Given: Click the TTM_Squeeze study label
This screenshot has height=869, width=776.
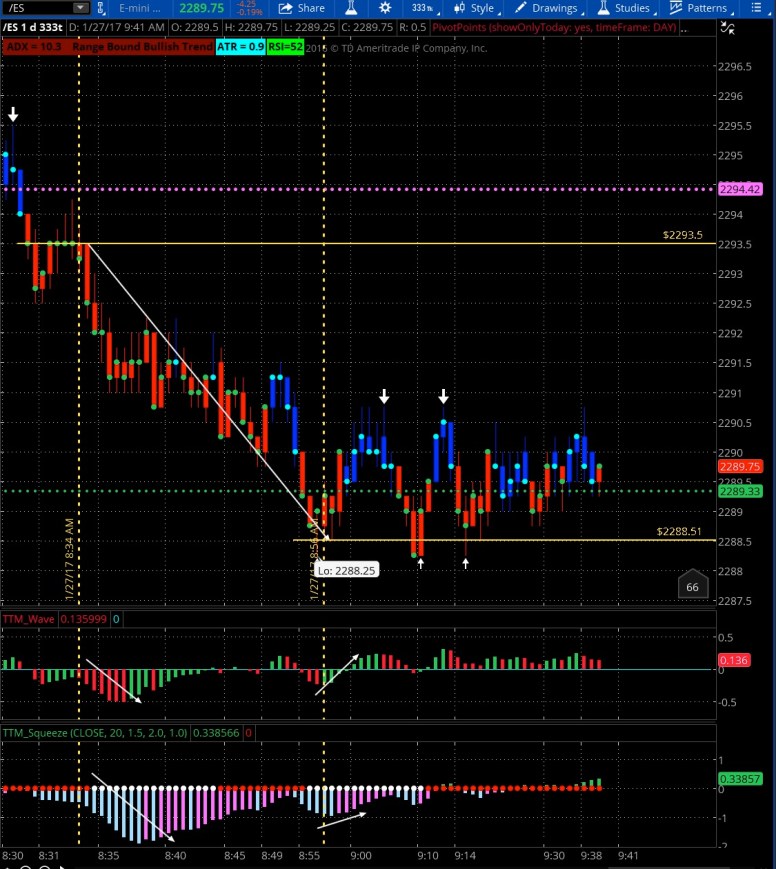Looking at the screenshot, I should point(95,733).
